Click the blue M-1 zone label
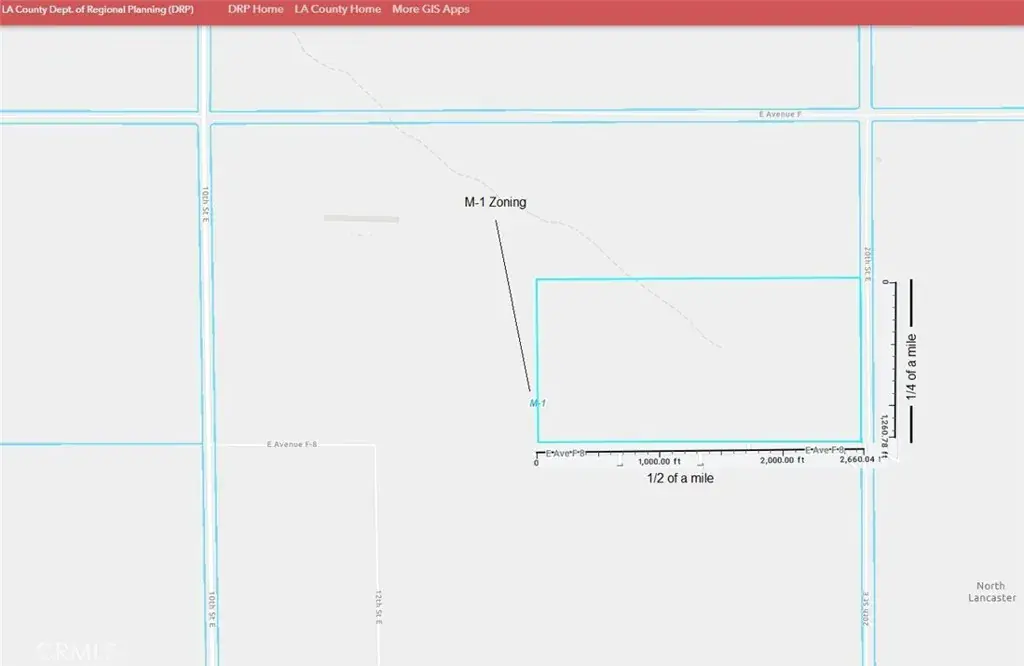The image size is (1024, 666). (x=538, y=403)
